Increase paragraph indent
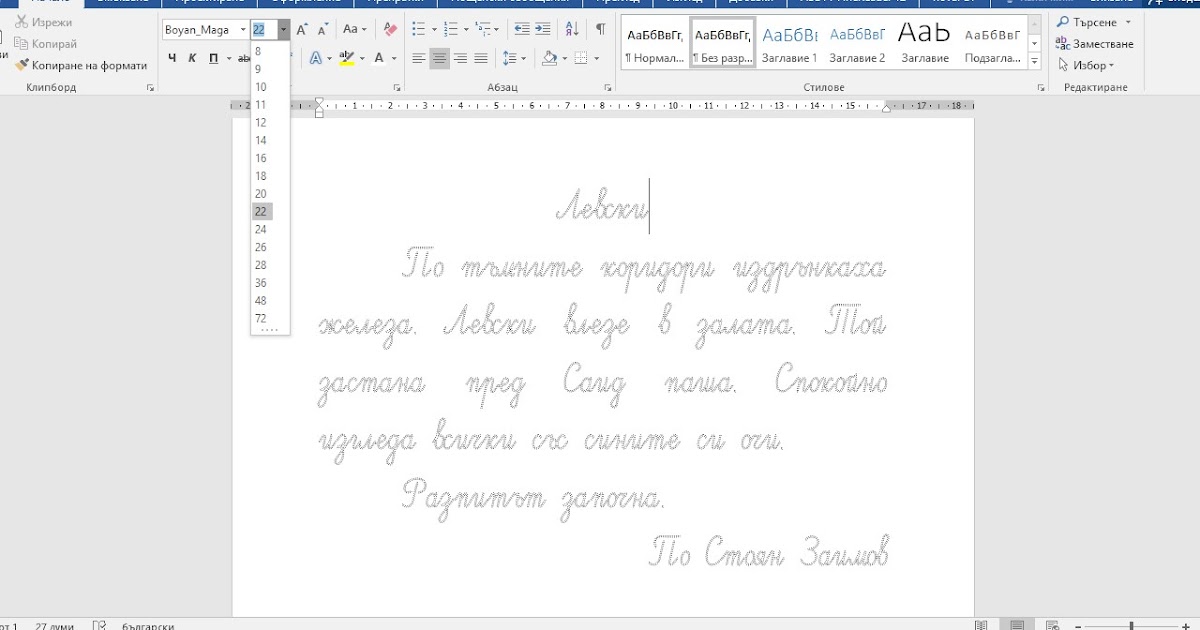Screen dimensions: 1200x630 [x=543, y=30]
